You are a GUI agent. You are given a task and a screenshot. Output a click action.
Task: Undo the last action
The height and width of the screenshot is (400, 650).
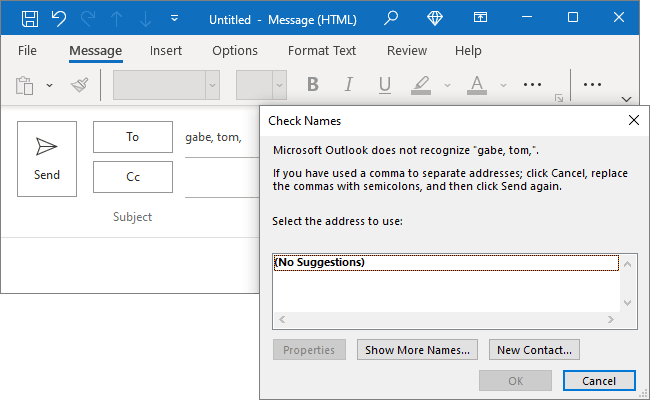[59, 19]
